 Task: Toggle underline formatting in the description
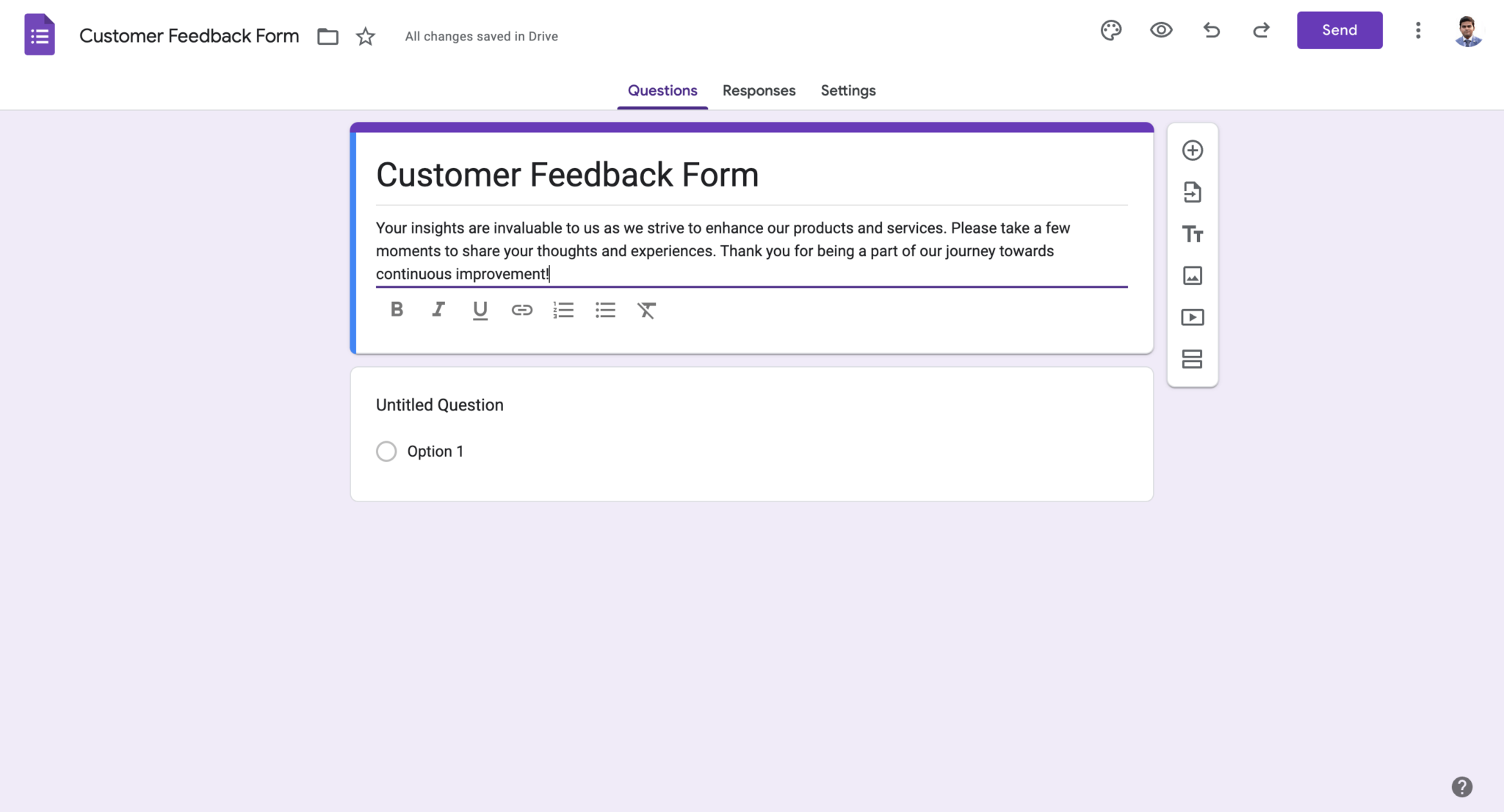point(480,309)
